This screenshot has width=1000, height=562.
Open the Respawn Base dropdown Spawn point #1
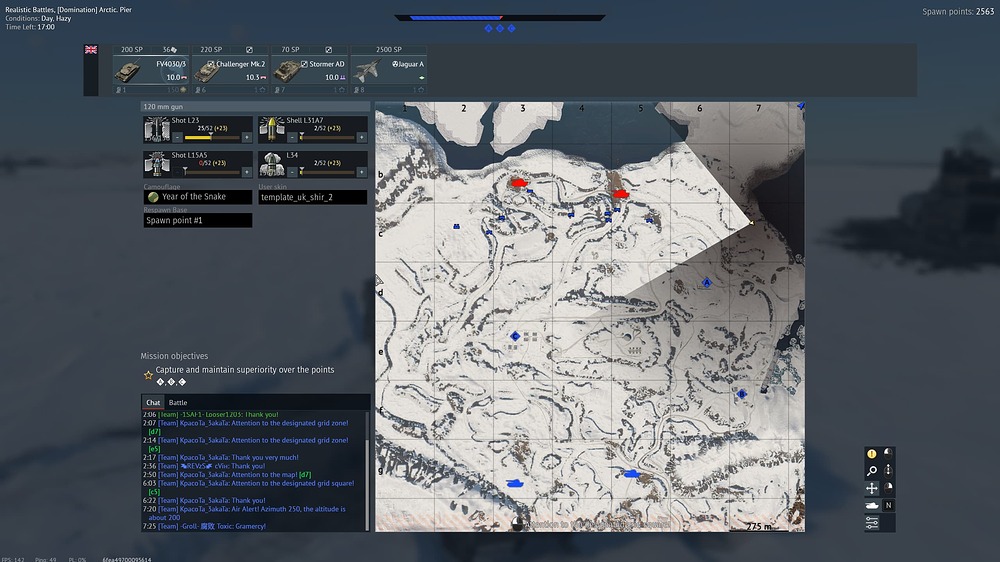click(x=198, y=220)
